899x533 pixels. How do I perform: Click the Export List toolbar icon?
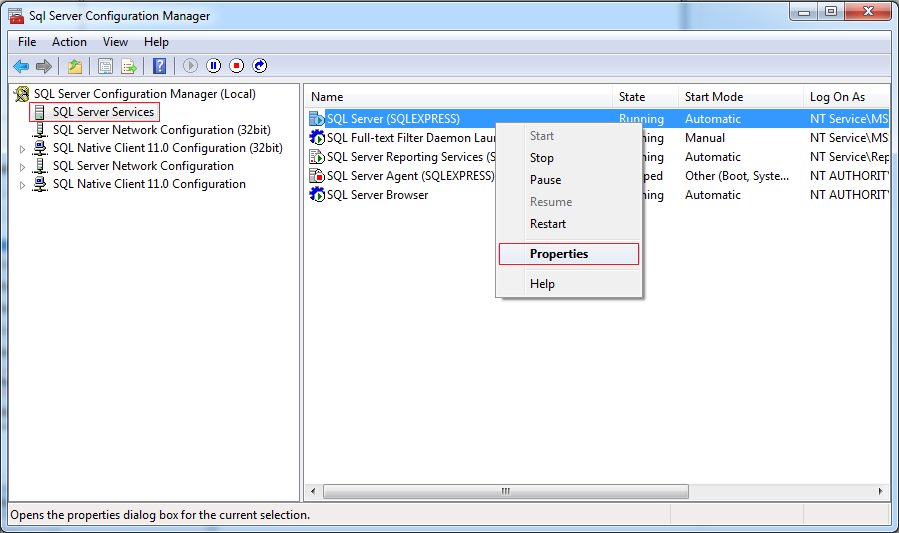pyautogui.click(x=129, y=66)
